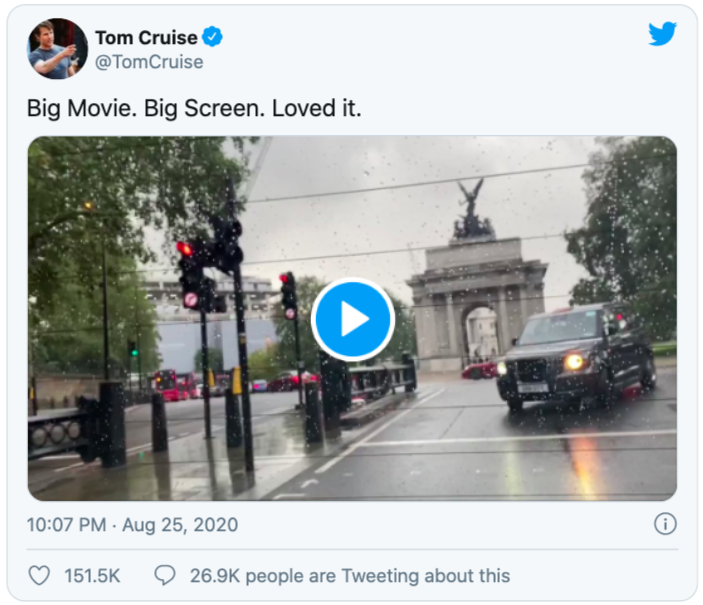
Task: Click the Twitter bird logo
Action: point(662,35)
